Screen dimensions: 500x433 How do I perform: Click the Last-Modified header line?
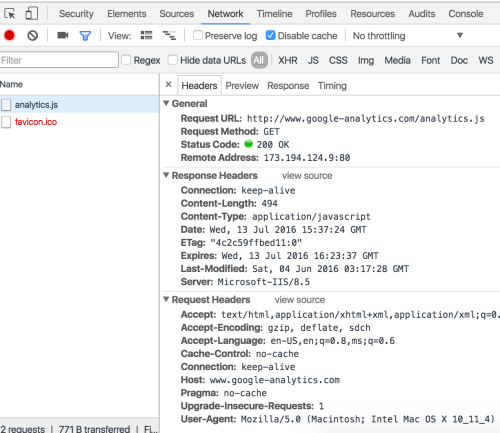[x=295, y=269]
